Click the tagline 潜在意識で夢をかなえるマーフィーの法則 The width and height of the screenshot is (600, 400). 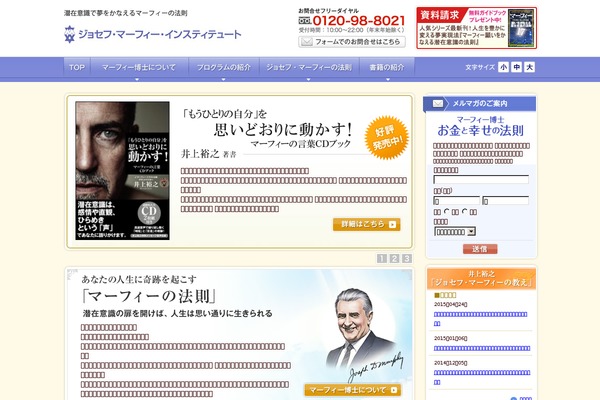click(126, 13)
